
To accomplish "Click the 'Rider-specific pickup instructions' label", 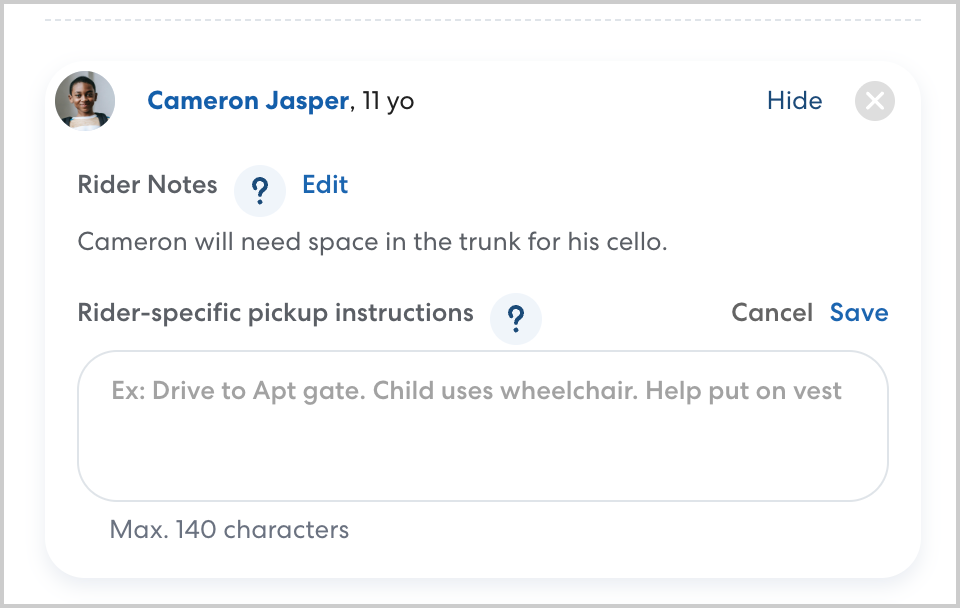I will click(x=275, y=313).
